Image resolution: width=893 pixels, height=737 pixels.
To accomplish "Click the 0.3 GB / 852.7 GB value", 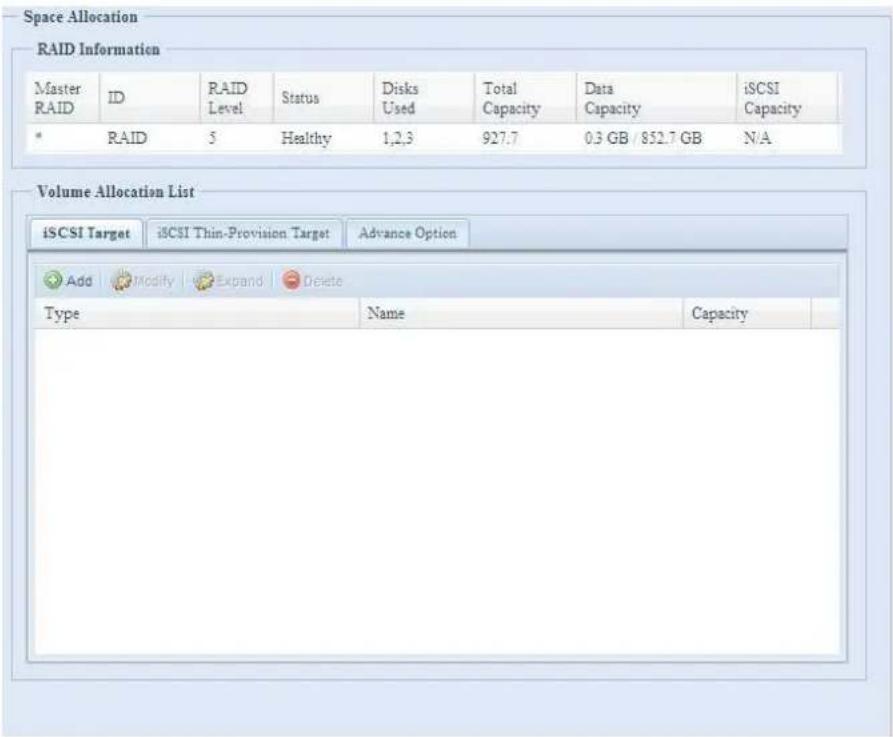I will (643, 138).
